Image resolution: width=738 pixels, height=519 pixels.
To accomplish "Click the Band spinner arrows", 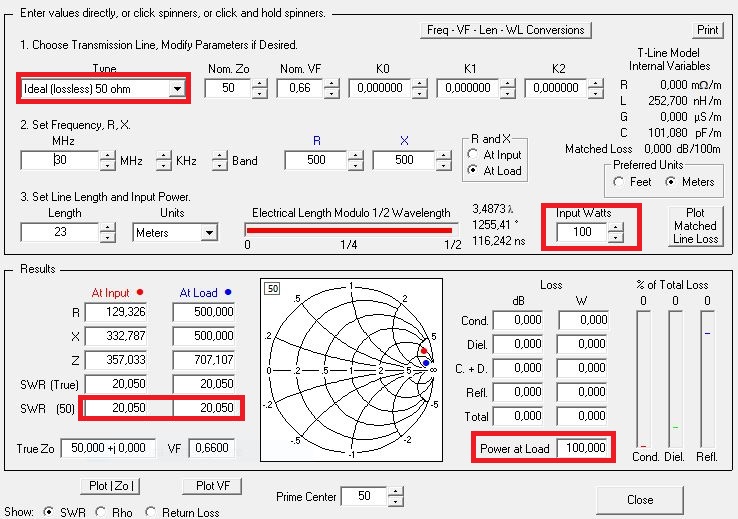I will tap(219, 160).
